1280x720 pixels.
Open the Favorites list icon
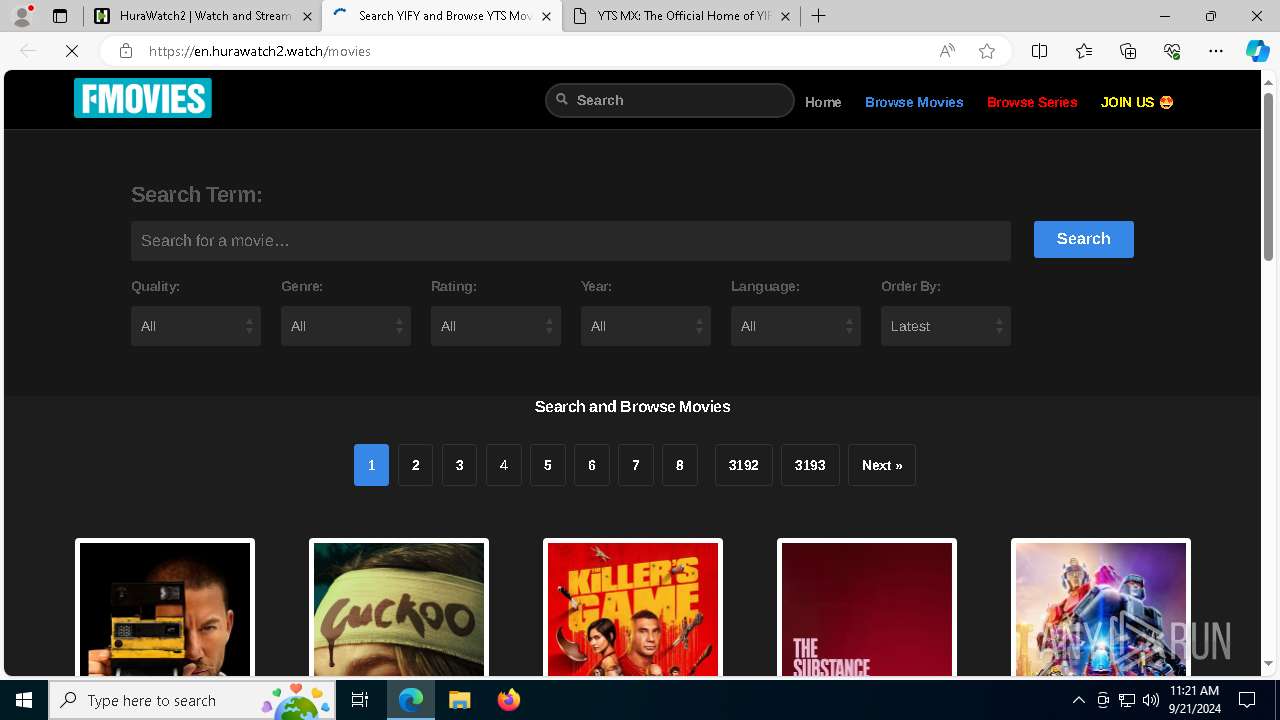(x=1084, y=51)
